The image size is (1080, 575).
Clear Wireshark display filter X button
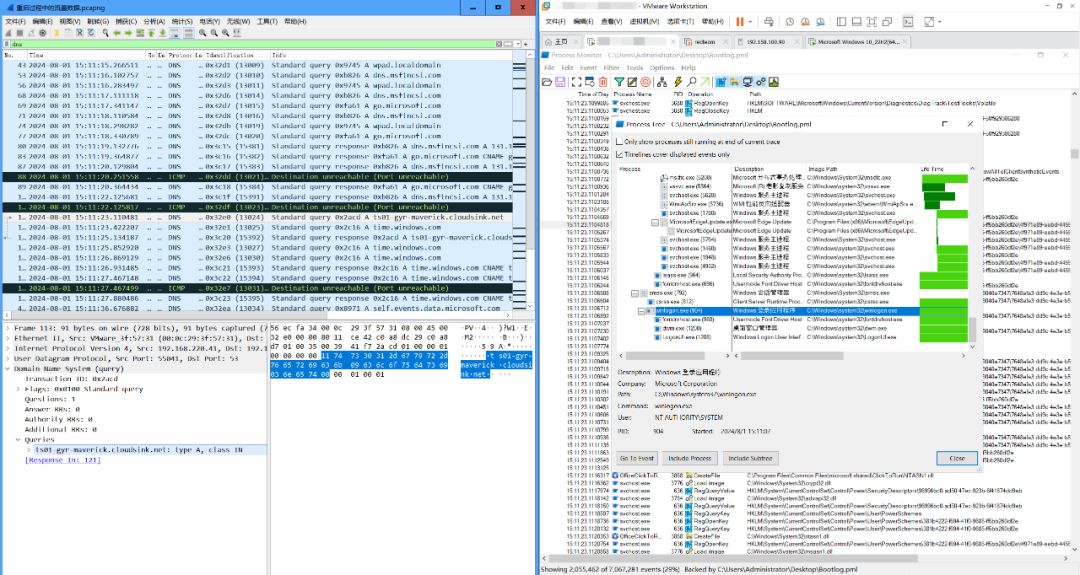click(x=499, y=44)
